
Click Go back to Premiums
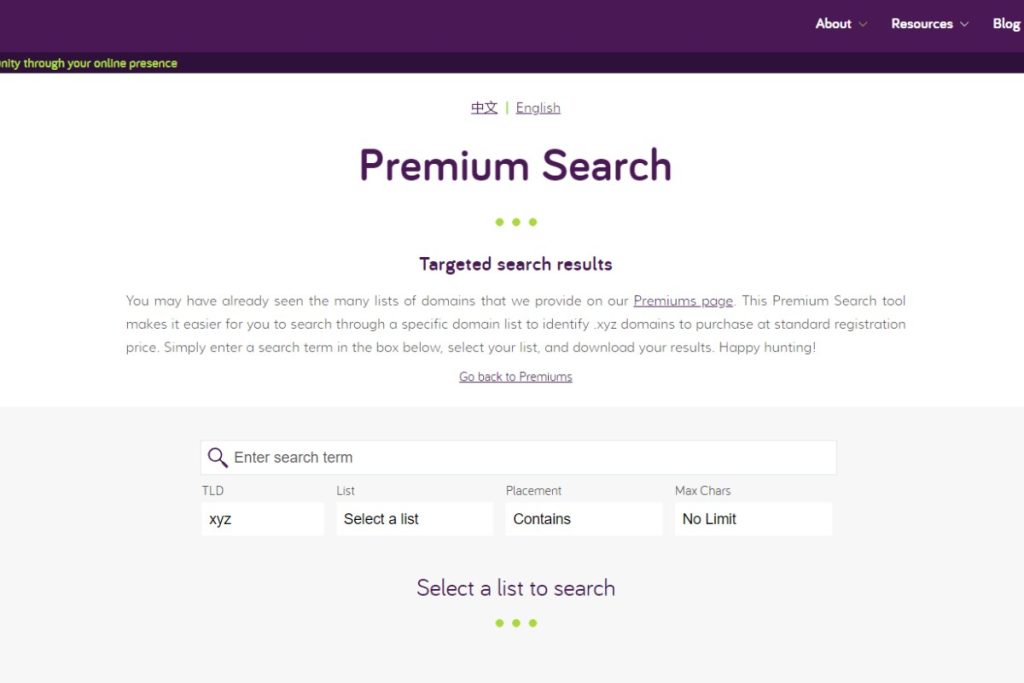pyautogui.click(x=516, y=377)
